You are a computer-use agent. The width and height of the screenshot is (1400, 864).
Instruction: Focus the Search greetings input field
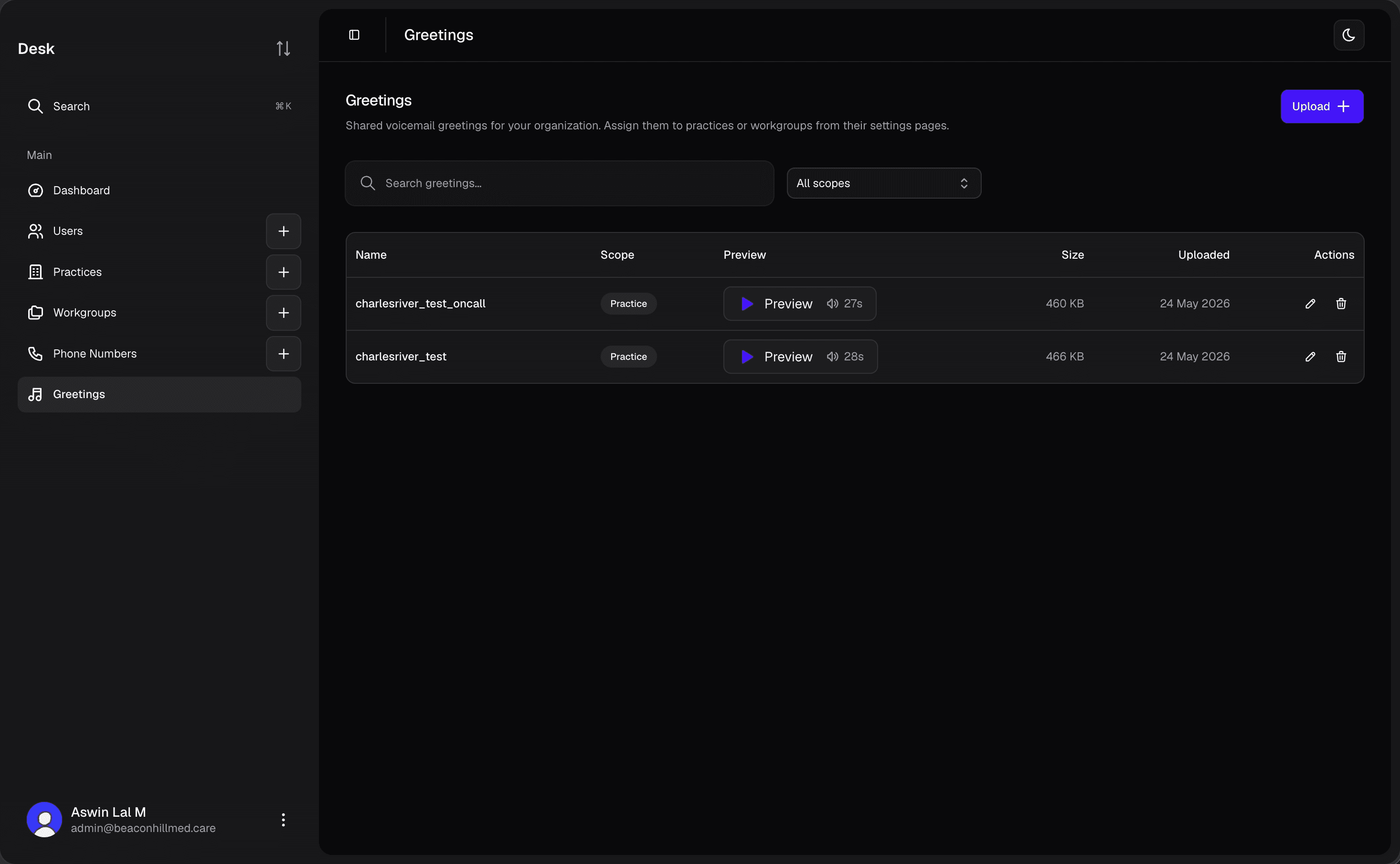coord(560,183)
